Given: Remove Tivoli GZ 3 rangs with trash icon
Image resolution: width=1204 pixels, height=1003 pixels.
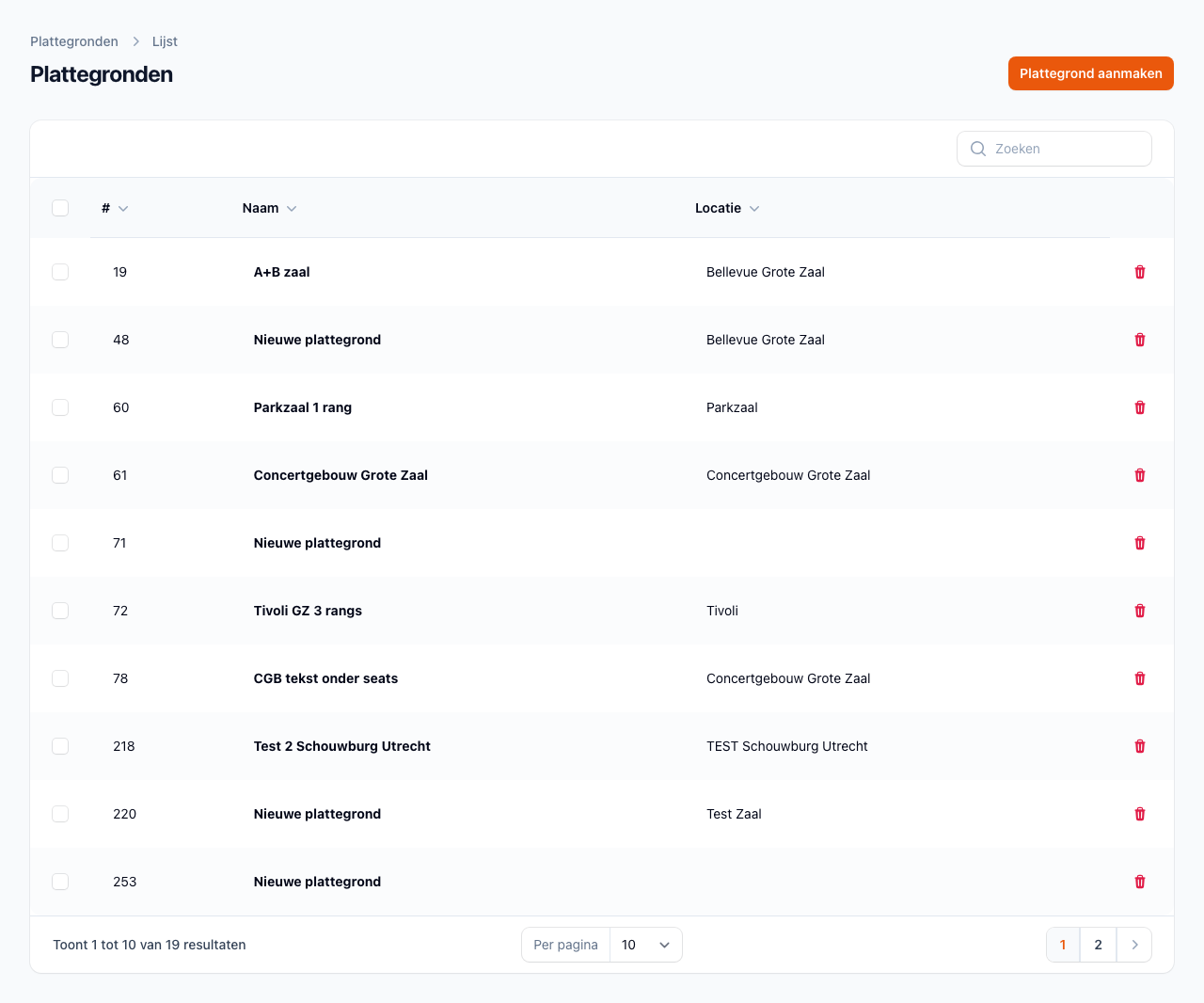Looking at the screenshot, I should point(1139,611).
